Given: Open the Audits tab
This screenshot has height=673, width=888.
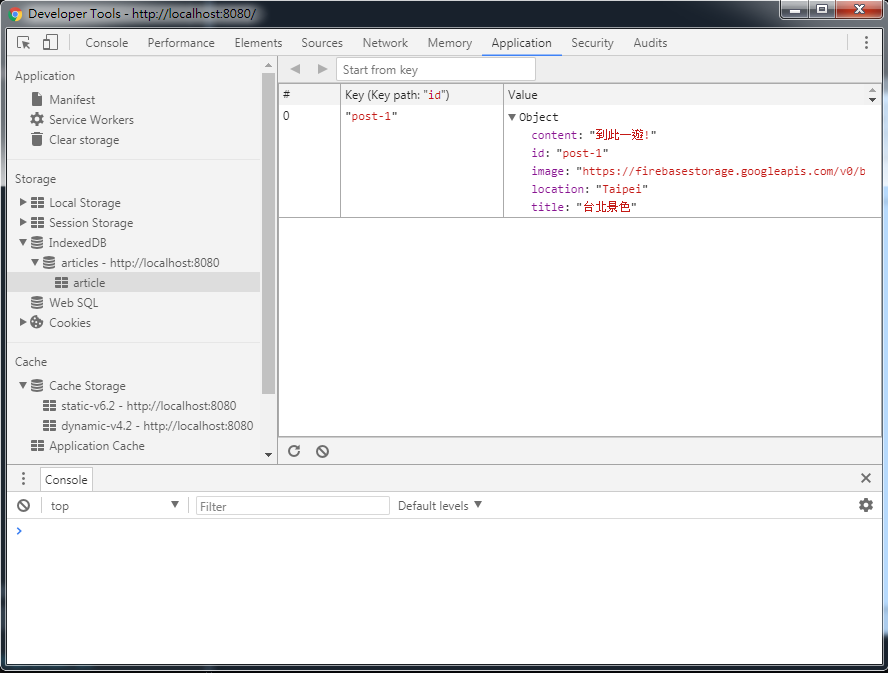Looking at the screenshot, I should point(650,42).
